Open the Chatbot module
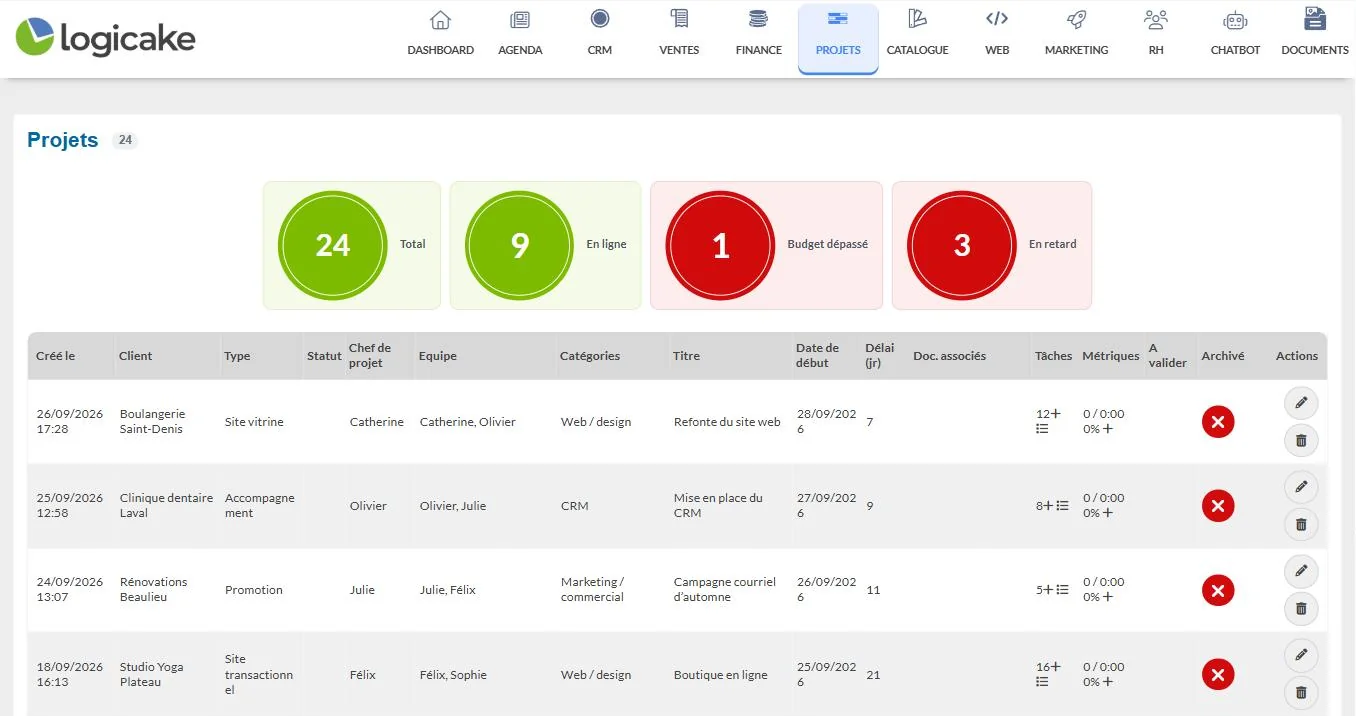 point(1235,32)
